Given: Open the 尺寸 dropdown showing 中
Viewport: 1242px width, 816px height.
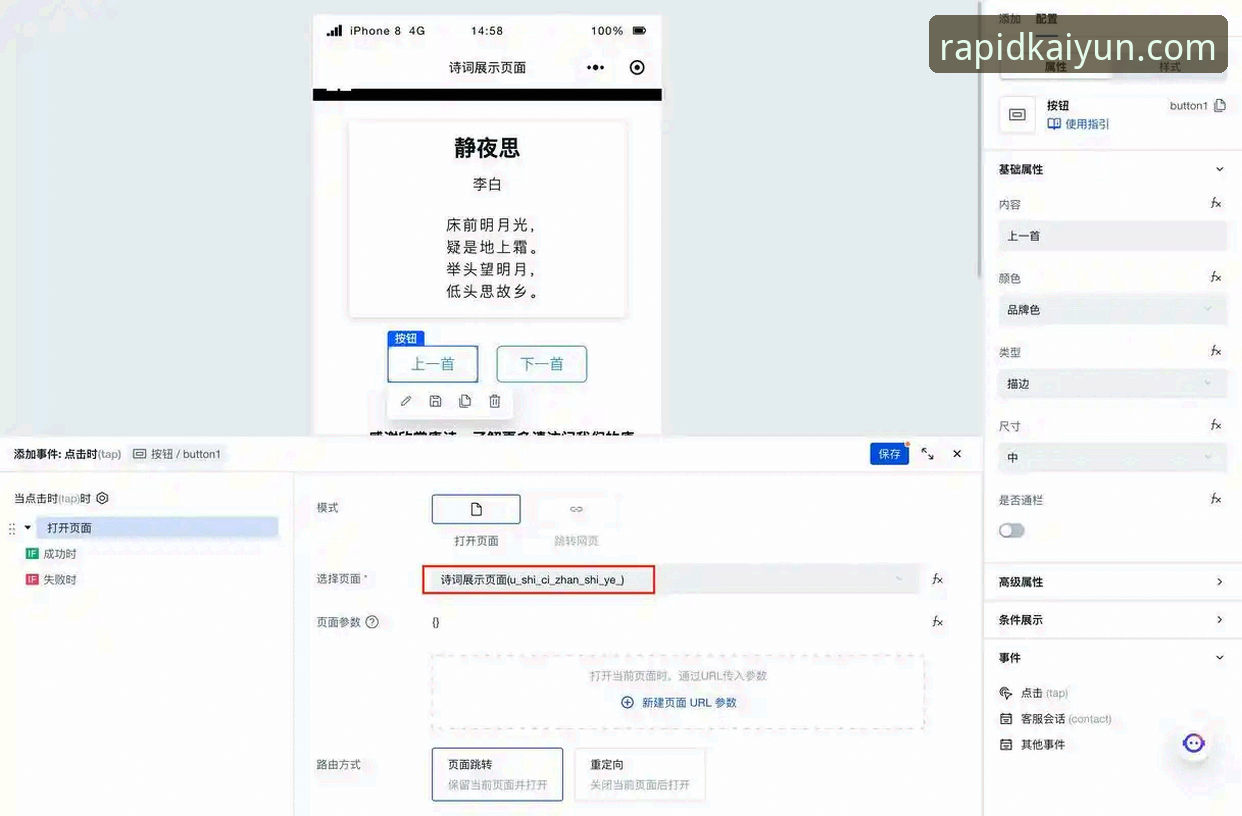Looking at the screenshot, I should coord(1112,458).
